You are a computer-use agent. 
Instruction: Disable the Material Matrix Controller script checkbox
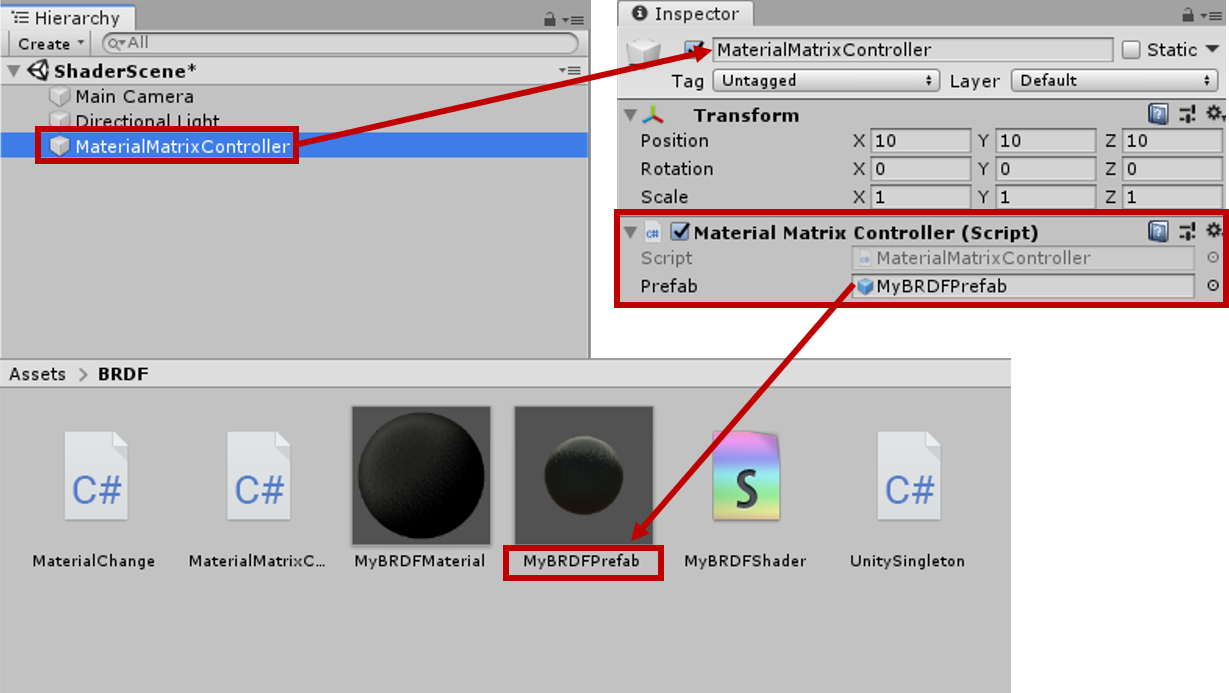click(680, 232)
